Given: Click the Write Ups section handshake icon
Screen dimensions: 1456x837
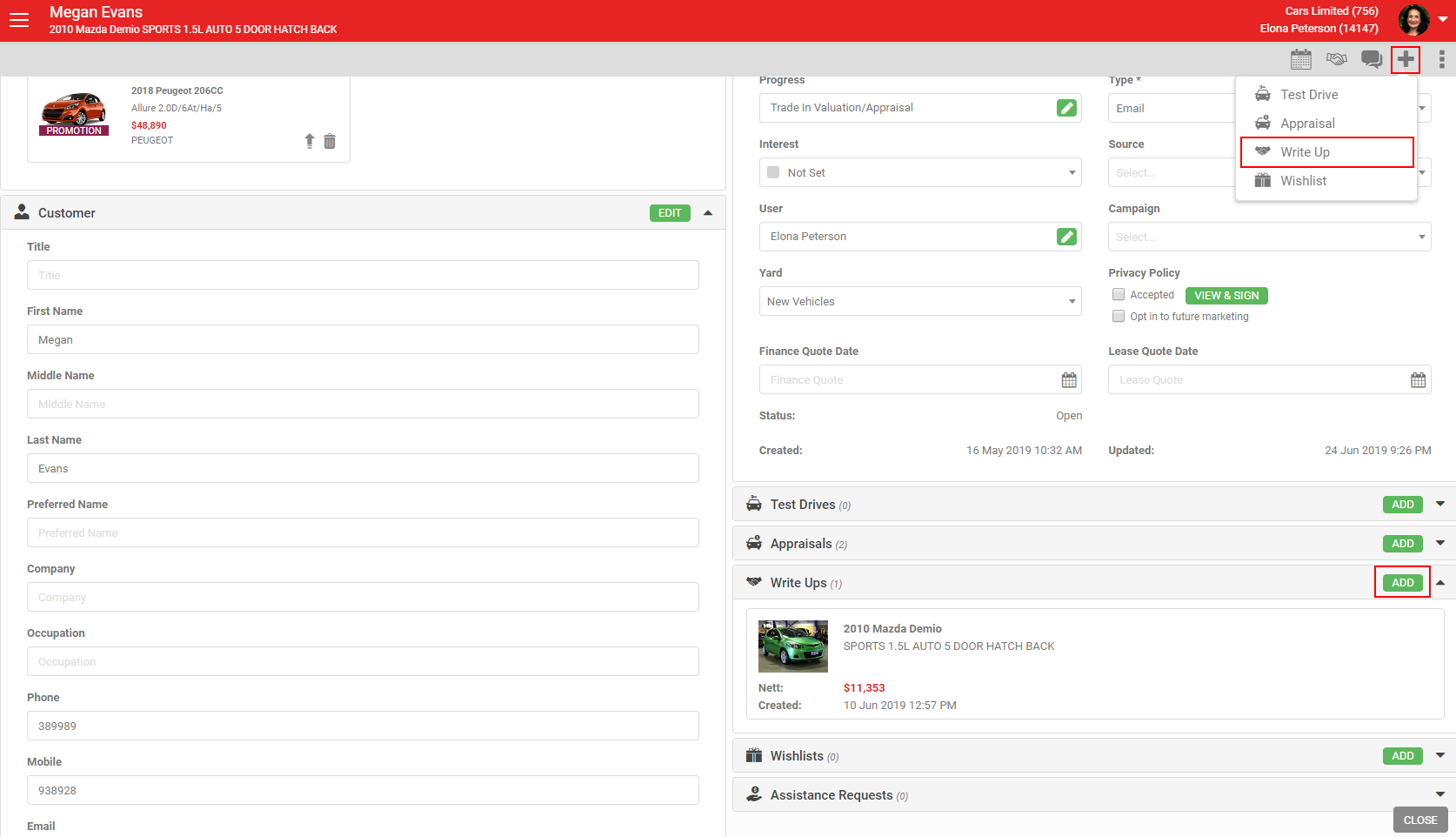Looking at the screenshot, I should (754, 582).
